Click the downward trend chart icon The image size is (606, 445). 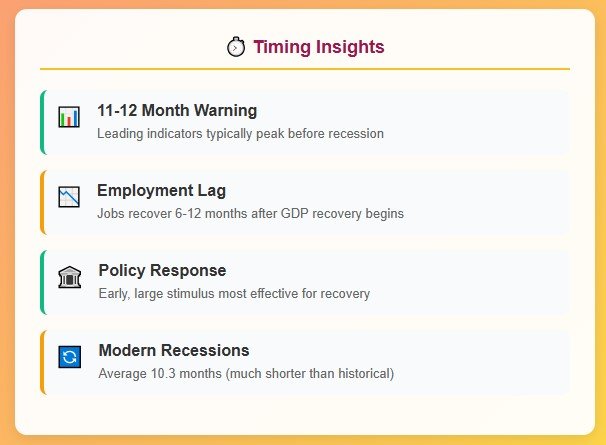coord(69,197)
